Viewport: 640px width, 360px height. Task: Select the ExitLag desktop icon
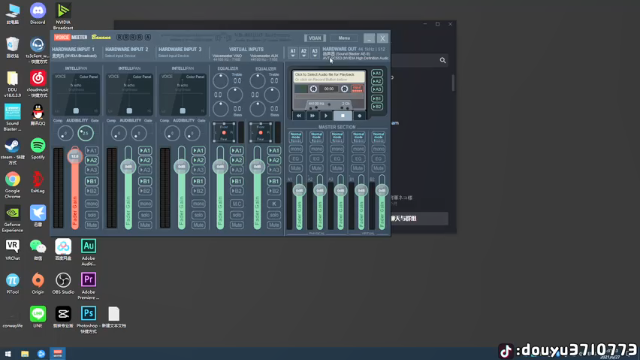tap(38, 182)
